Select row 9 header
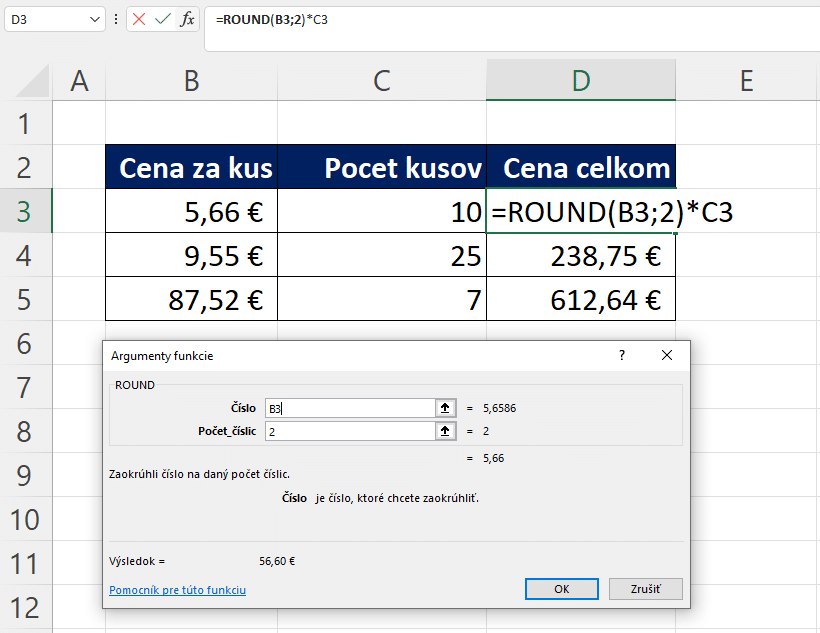The height and width of the screenshot is (633, 820). tap(25, 475)
